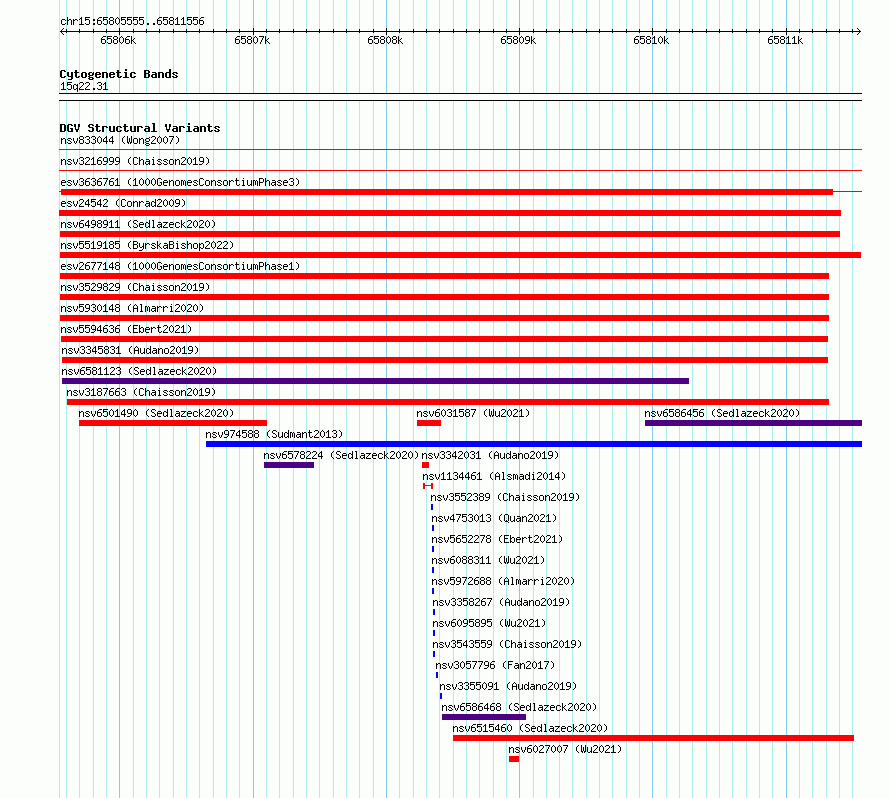Click nsv6088311 (Wu2021) label
The width and height of the screenshot is (890, 798).
[x=488, y=560]
